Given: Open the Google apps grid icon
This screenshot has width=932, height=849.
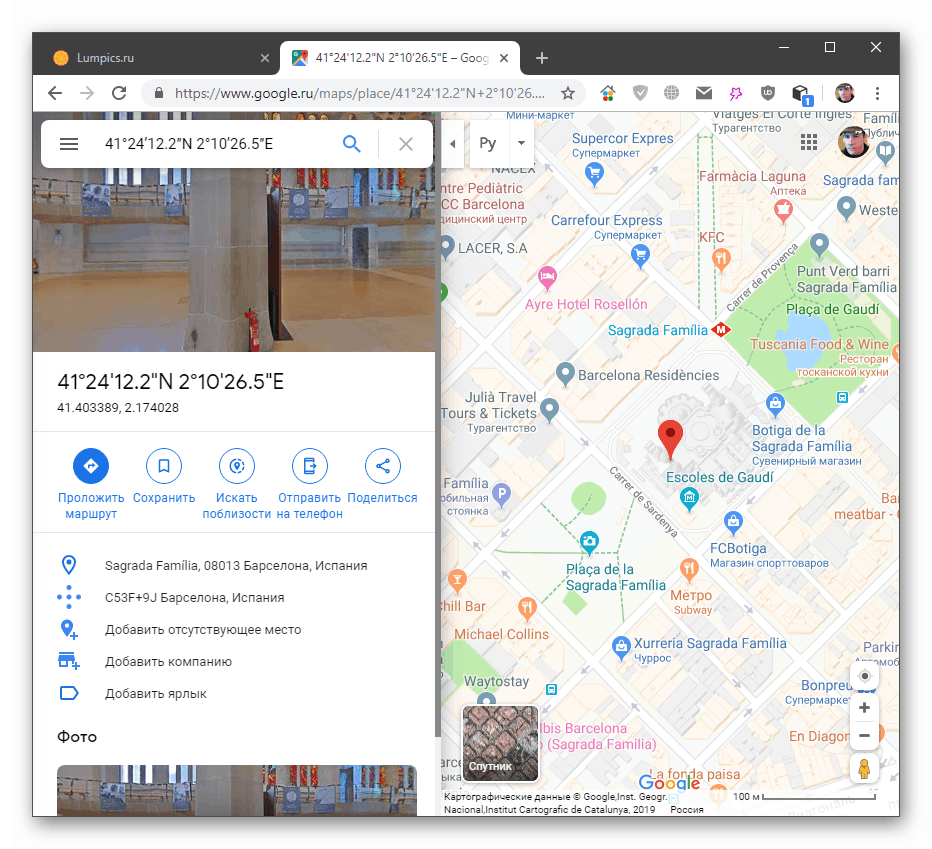Looking at the screenshot, I should [809, 142].
